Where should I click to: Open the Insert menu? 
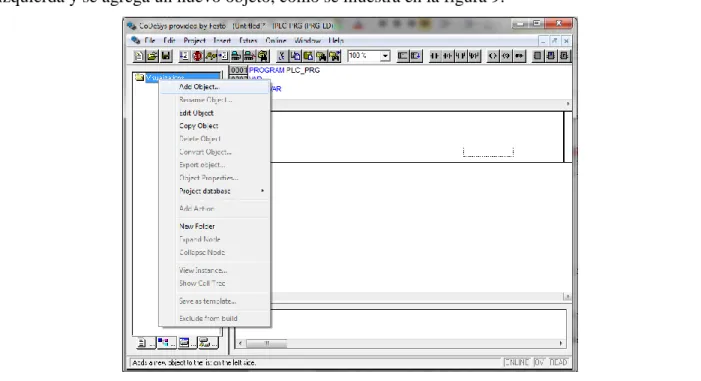click(x=222, y=41)
